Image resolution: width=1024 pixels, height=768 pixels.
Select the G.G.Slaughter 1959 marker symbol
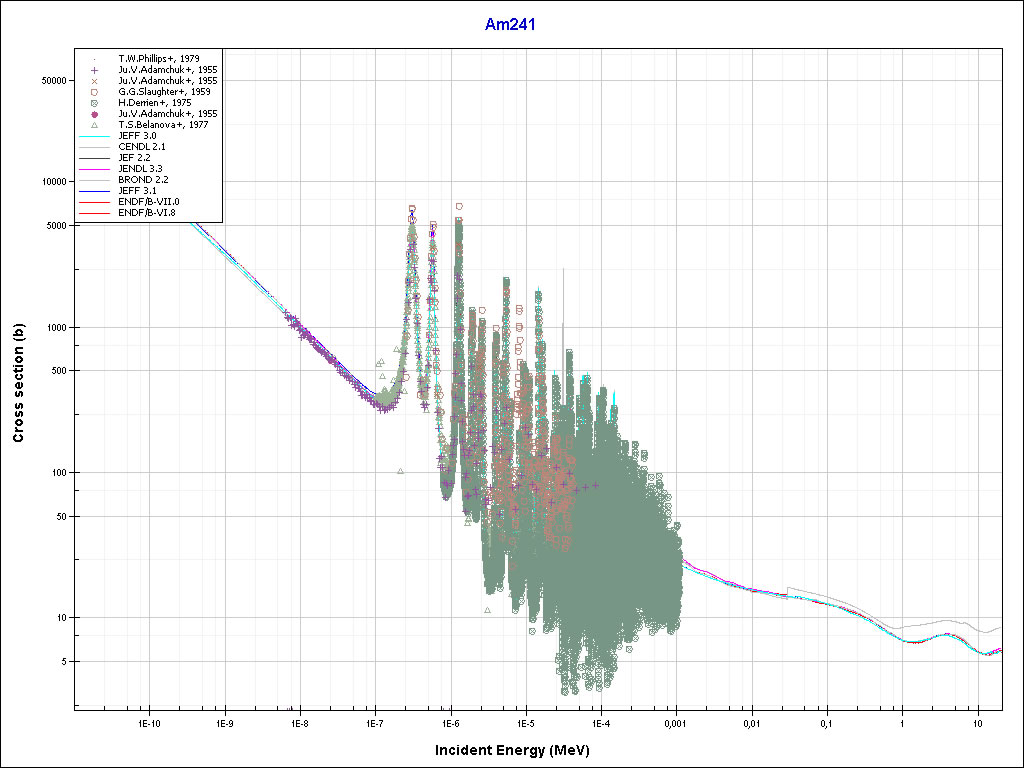coord(94,92)
